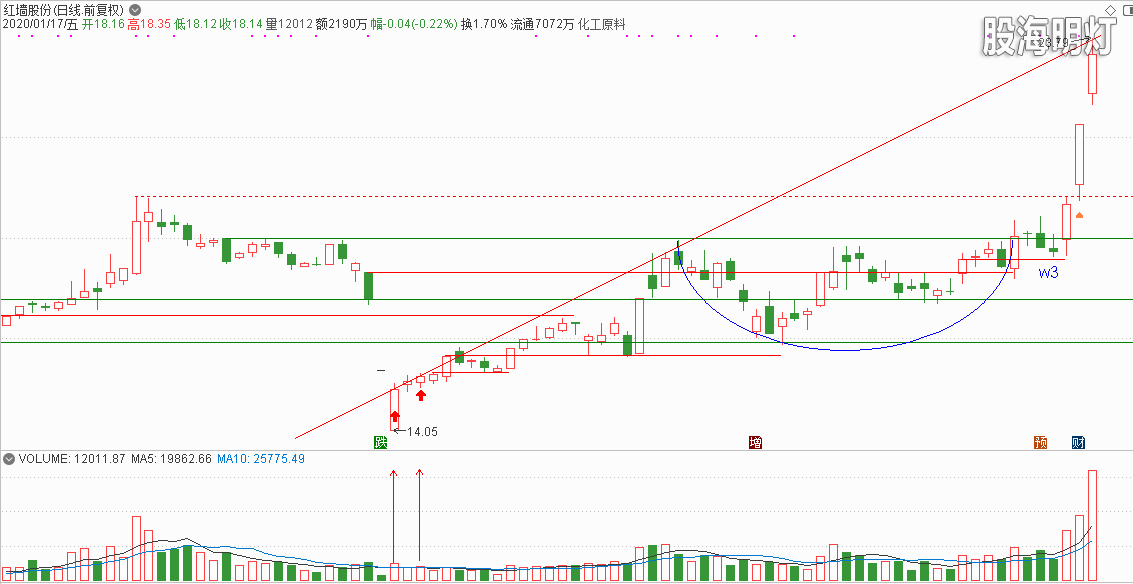The image size is (1133, 584).
Task: Click the date 2020/01/17/五
Action: tap(40, 24)
